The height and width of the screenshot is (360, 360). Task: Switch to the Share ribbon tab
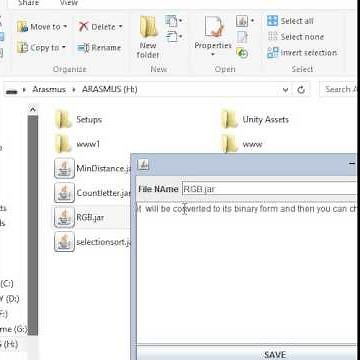(28, 3)
